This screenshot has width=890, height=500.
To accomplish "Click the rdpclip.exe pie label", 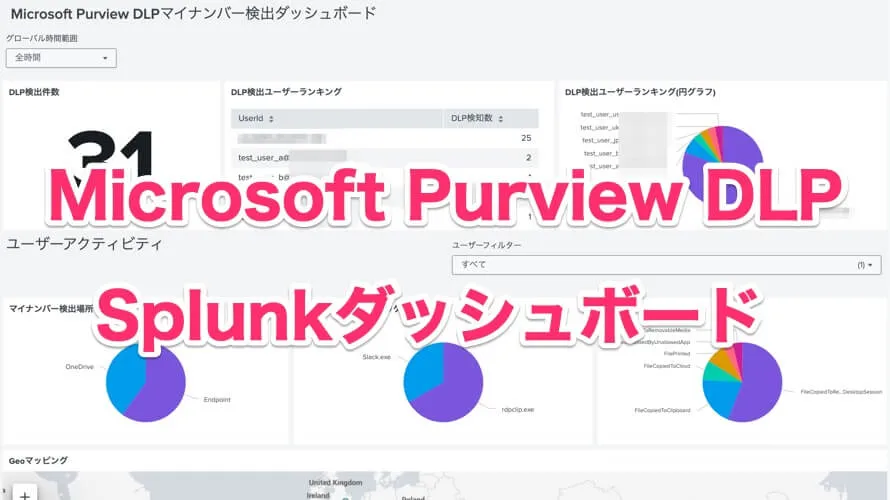I will pyautogui.click(x=518, y=409).
